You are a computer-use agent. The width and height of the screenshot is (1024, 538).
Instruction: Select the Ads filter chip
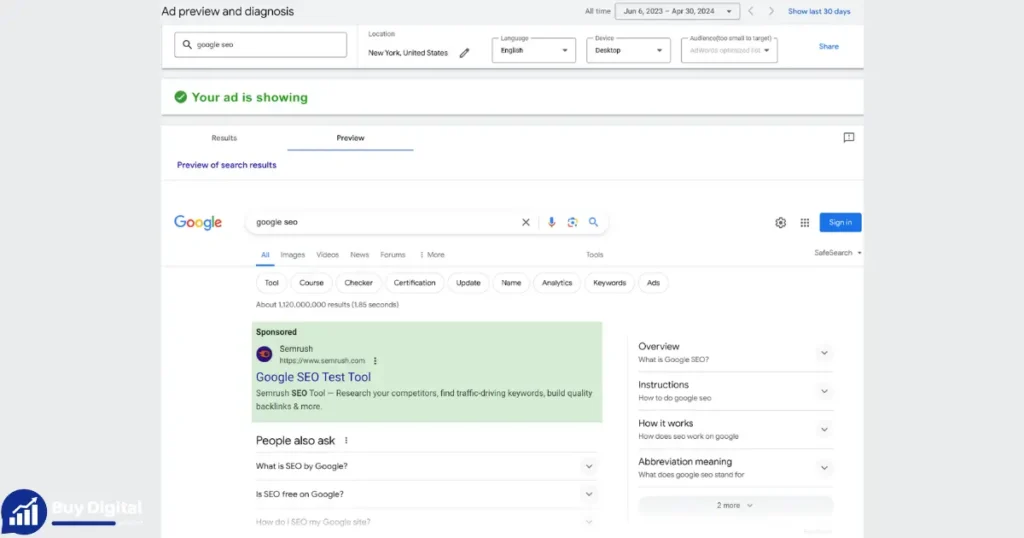653,283
